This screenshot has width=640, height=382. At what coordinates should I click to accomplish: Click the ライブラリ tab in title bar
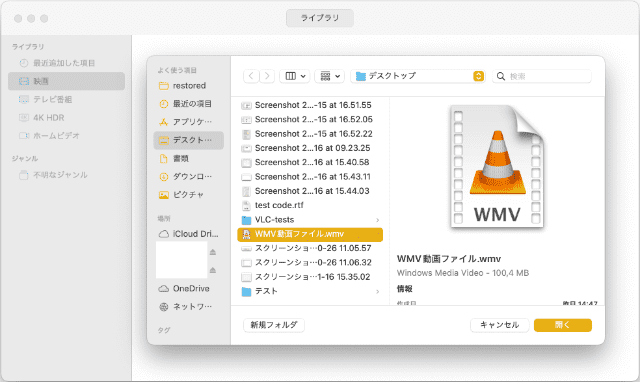coord(320,18)
